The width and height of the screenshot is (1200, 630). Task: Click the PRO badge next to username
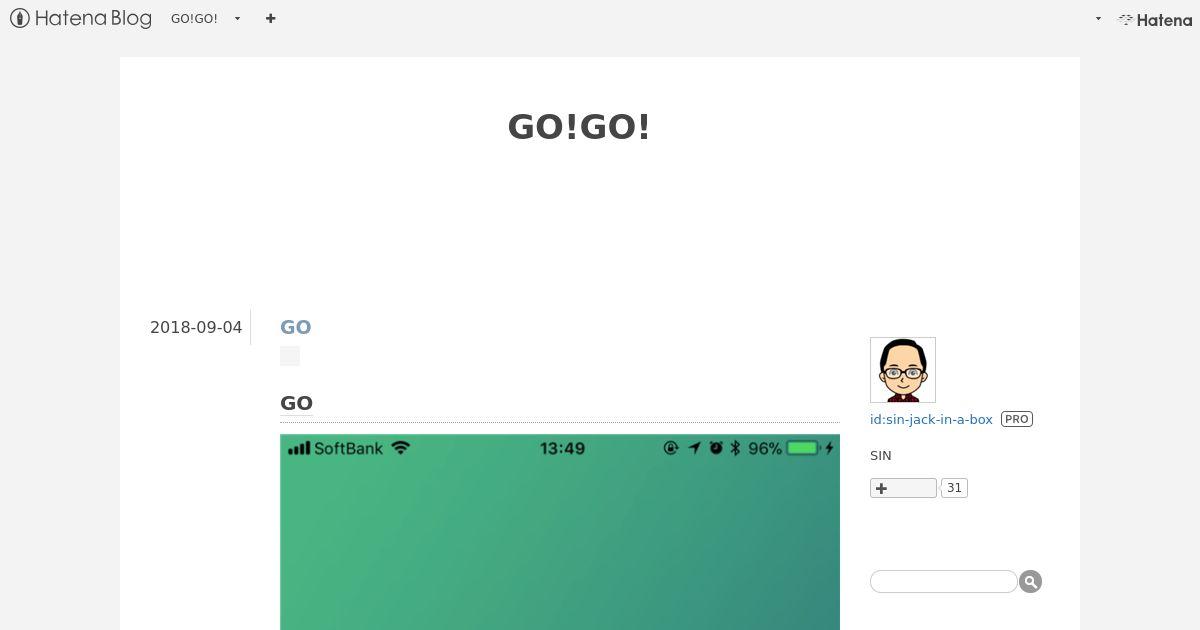1017,419
